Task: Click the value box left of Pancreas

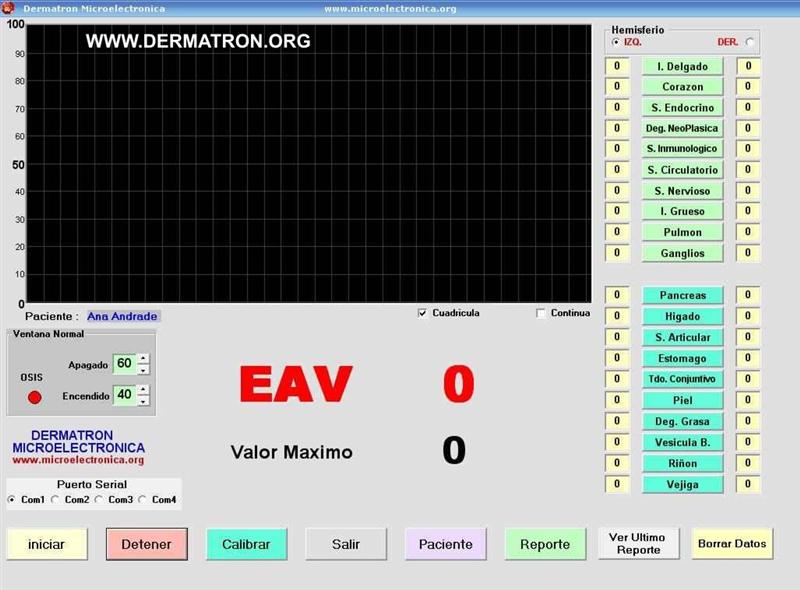Action: (617, 295)
